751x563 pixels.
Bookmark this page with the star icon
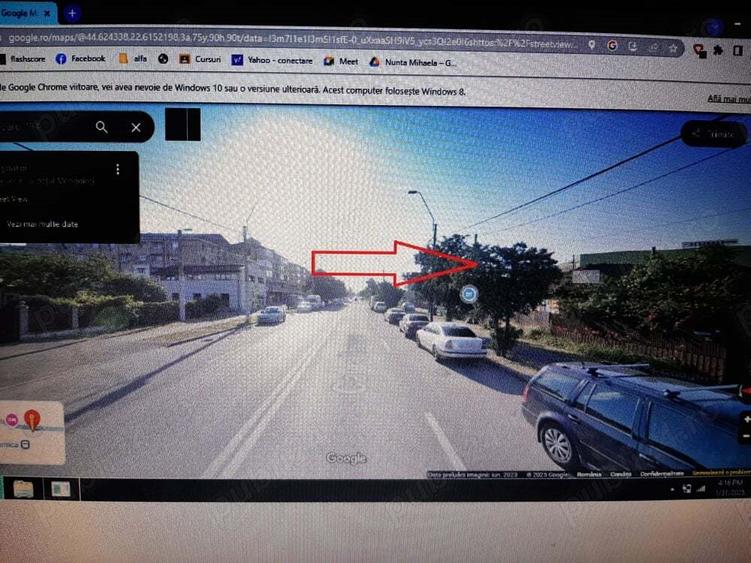pos(673,47)
